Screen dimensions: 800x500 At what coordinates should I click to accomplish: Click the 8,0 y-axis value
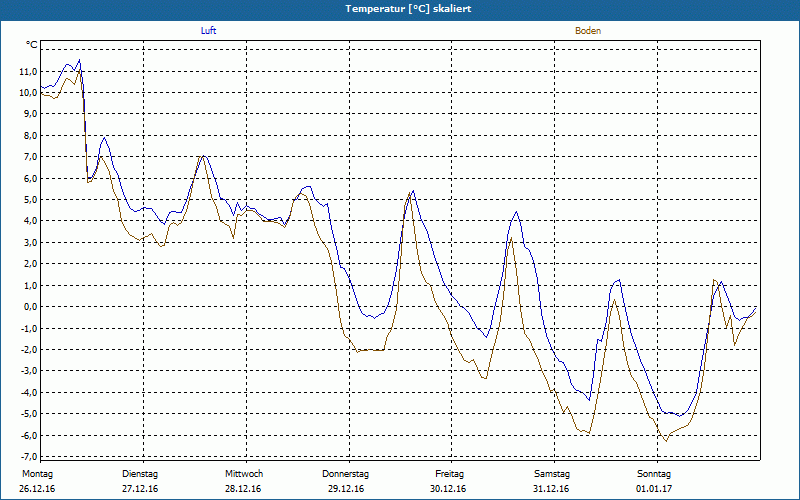30,136
